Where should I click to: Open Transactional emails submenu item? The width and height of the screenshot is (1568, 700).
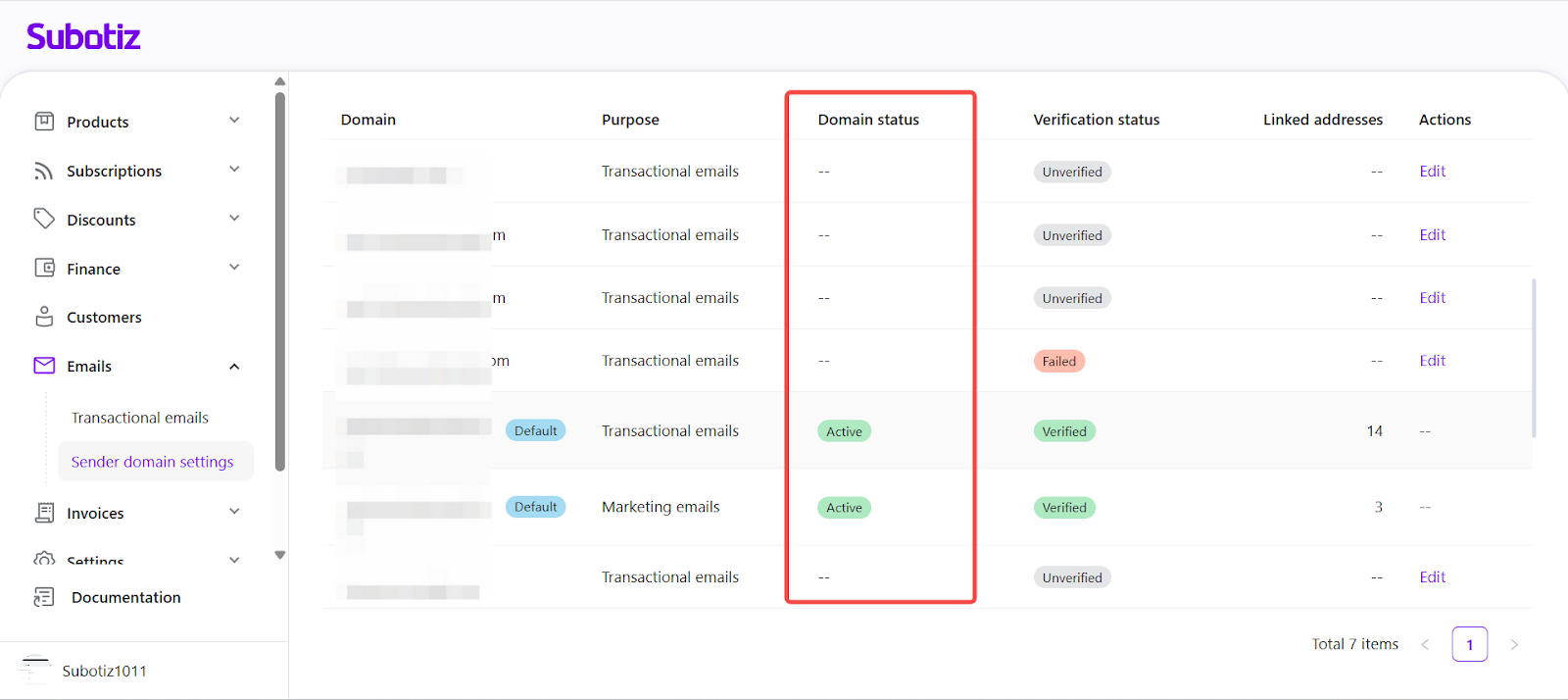click(x=140, y=418)
